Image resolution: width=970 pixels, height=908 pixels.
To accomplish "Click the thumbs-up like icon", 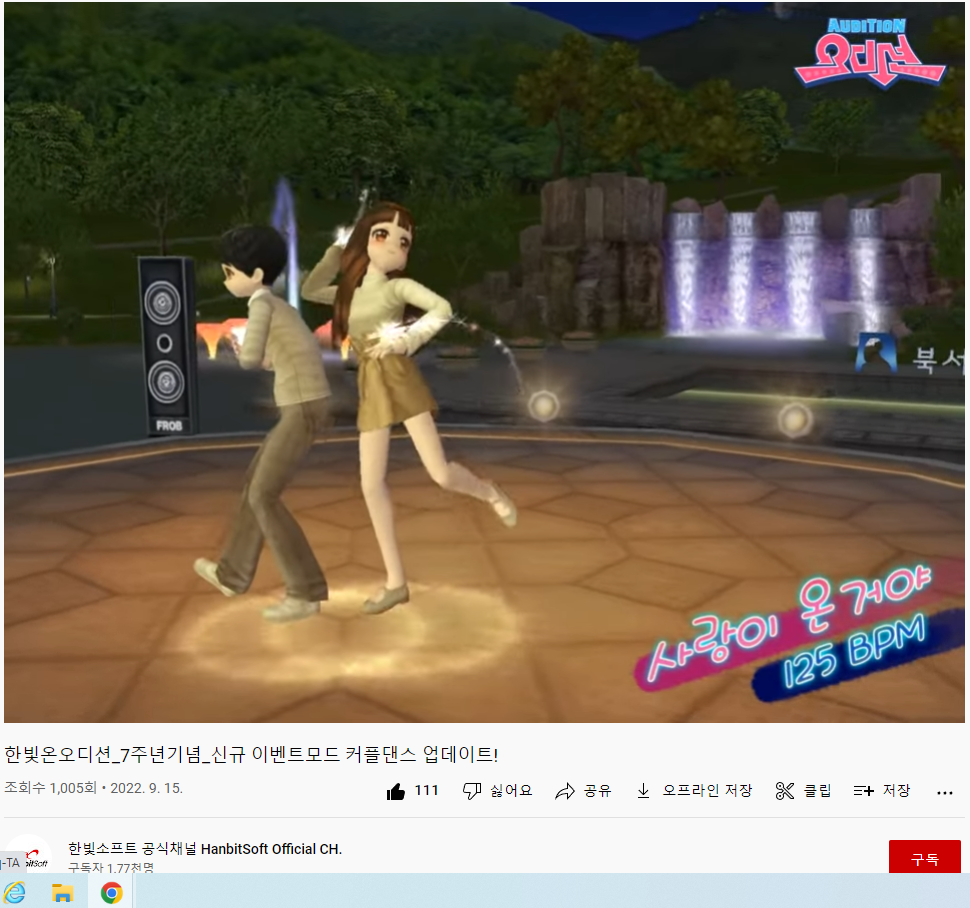I will 396,791.
